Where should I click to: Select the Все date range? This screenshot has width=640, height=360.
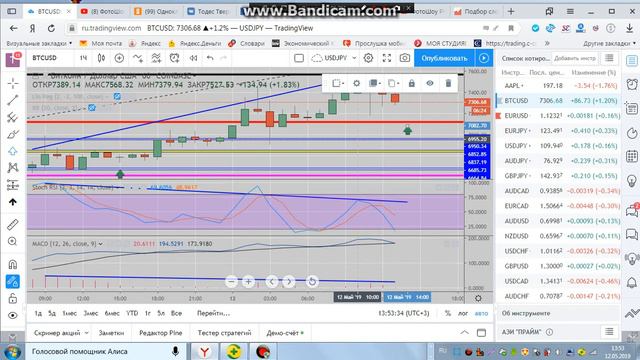[x=176, y=313]
